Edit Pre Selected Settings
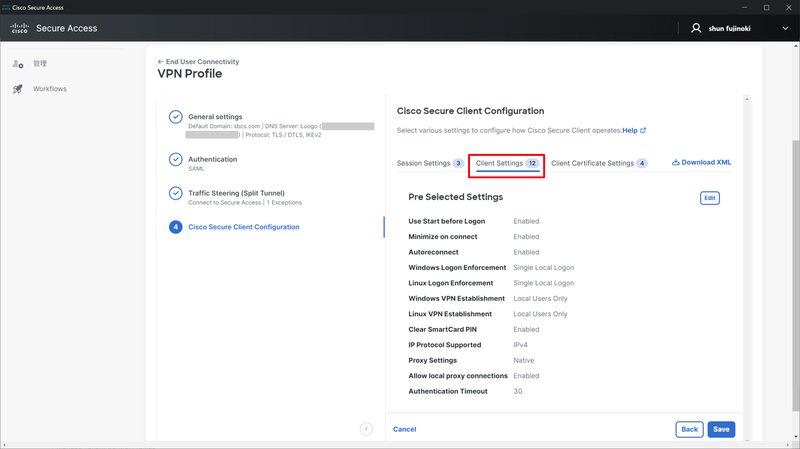This screenshot has height=449, width=800. coord(710,198)
